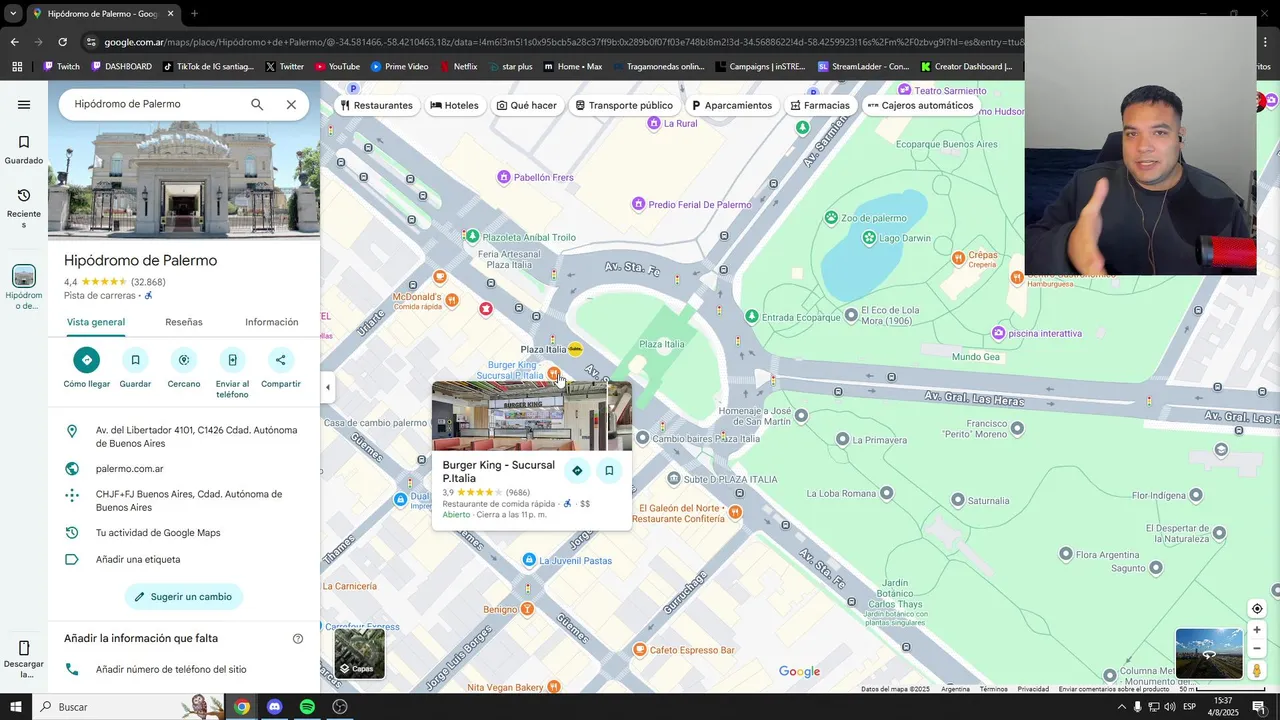Image resolution: width=1280 pixels, height=720 pixels.
Task: Click the Hipódromo de Palermo header photo
Action: pos(184,181)
